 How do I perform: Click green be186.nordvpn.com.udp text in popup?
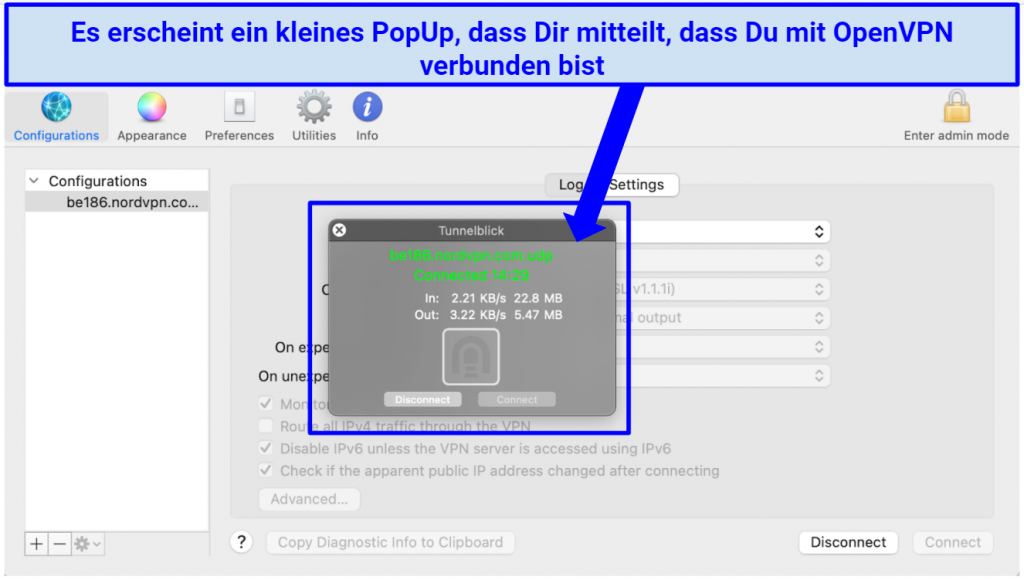(471, 255)
